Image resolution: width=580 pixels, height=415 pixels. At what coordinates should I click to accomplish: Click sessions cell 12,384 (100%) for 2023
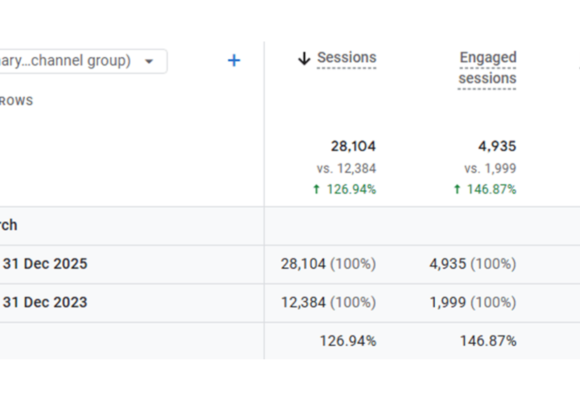(x=328, y=303)
